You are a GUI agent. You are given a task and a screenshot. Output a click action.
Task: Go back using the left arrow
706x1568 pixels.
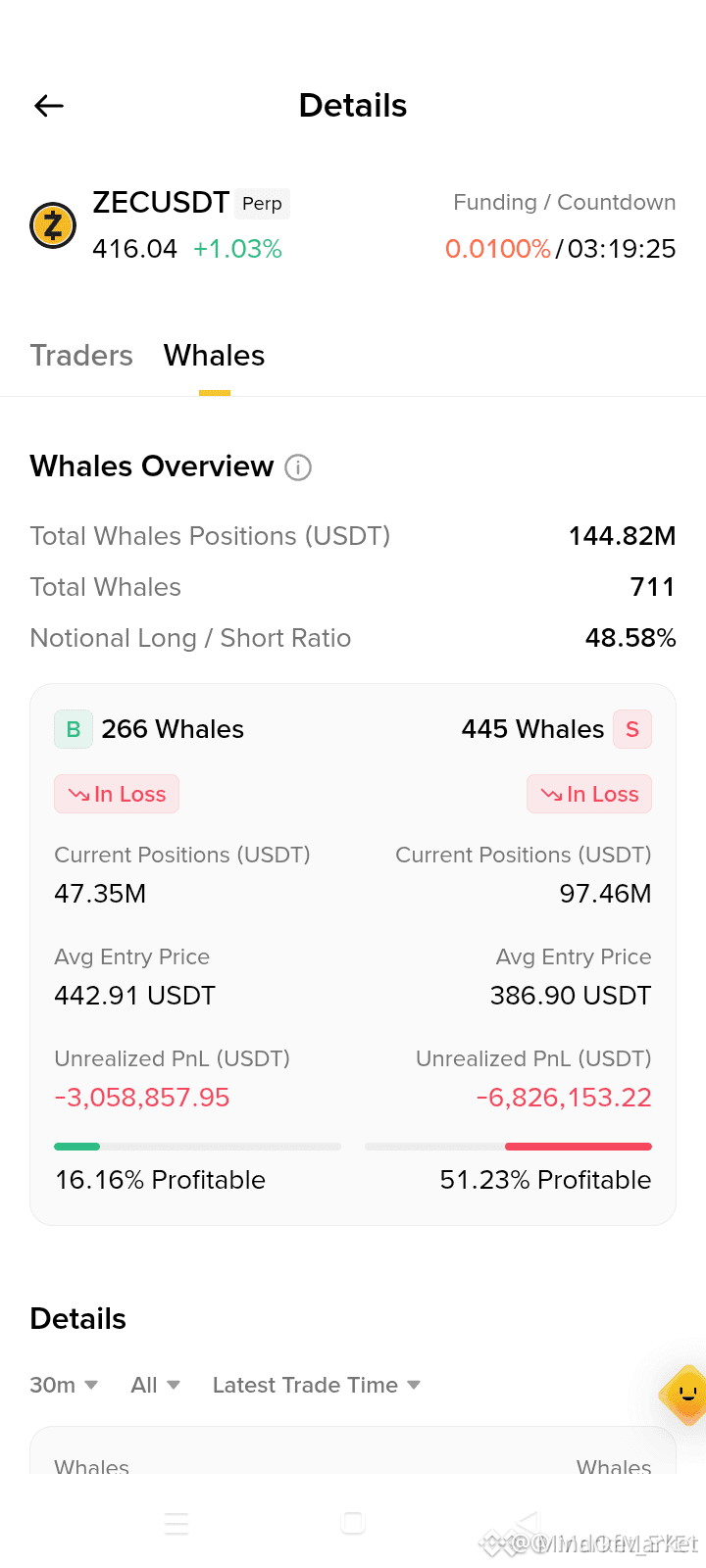[x=49, y=106]
